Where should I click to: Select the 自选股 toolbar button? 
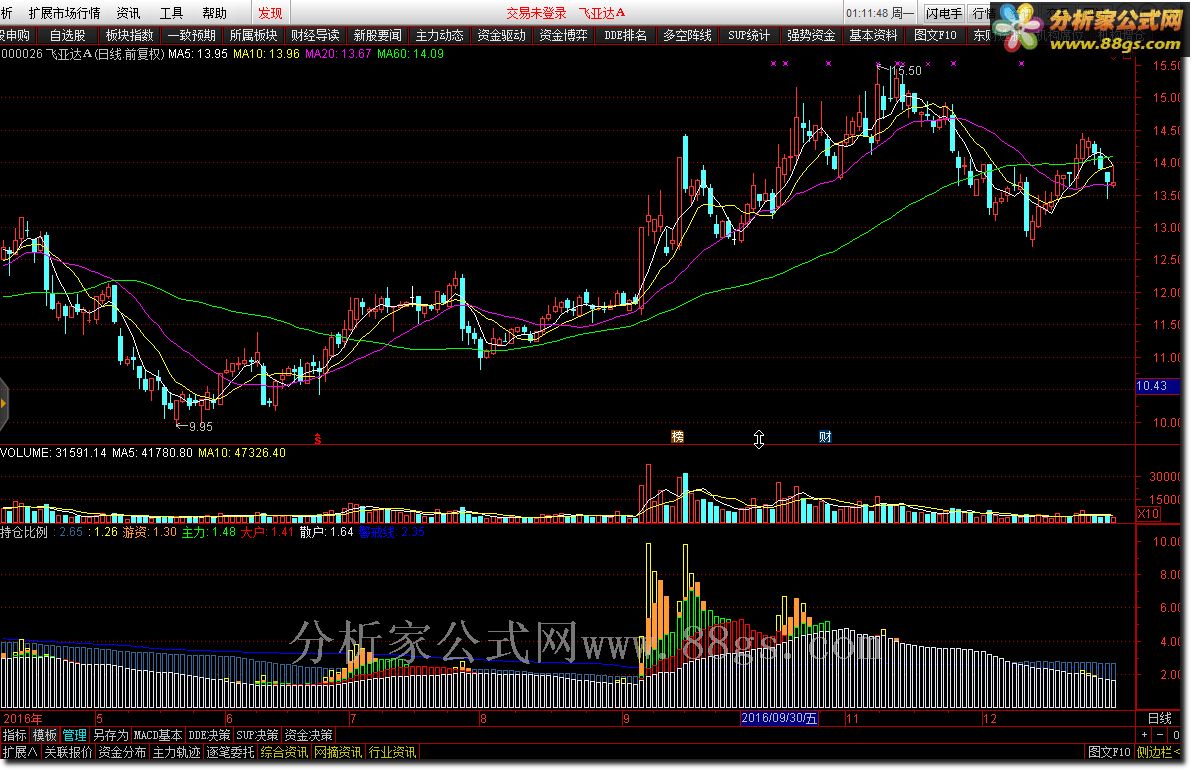click(68, 35)
